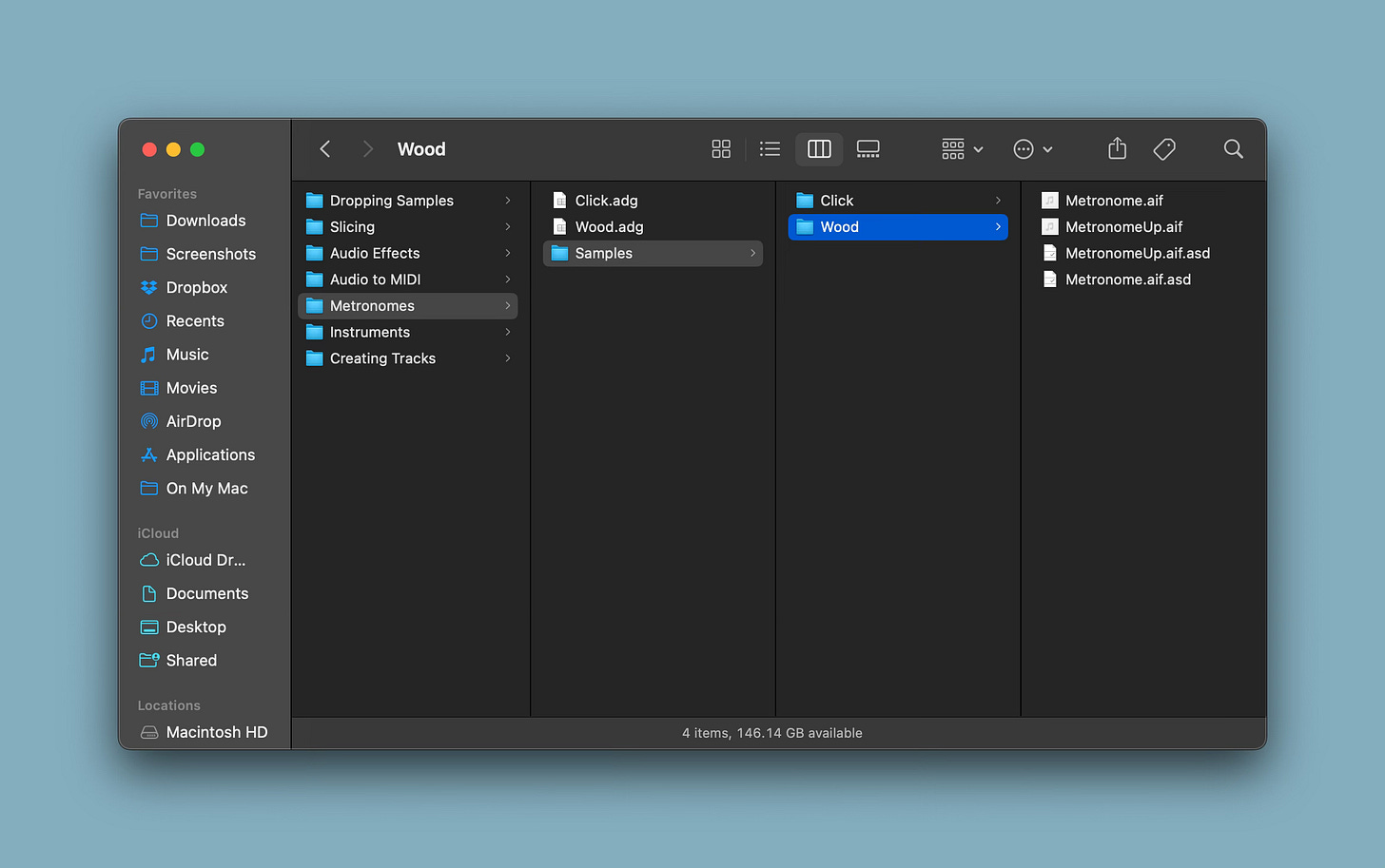
Task: Select the Dropping Samples folder
Action: click(408, 201)
